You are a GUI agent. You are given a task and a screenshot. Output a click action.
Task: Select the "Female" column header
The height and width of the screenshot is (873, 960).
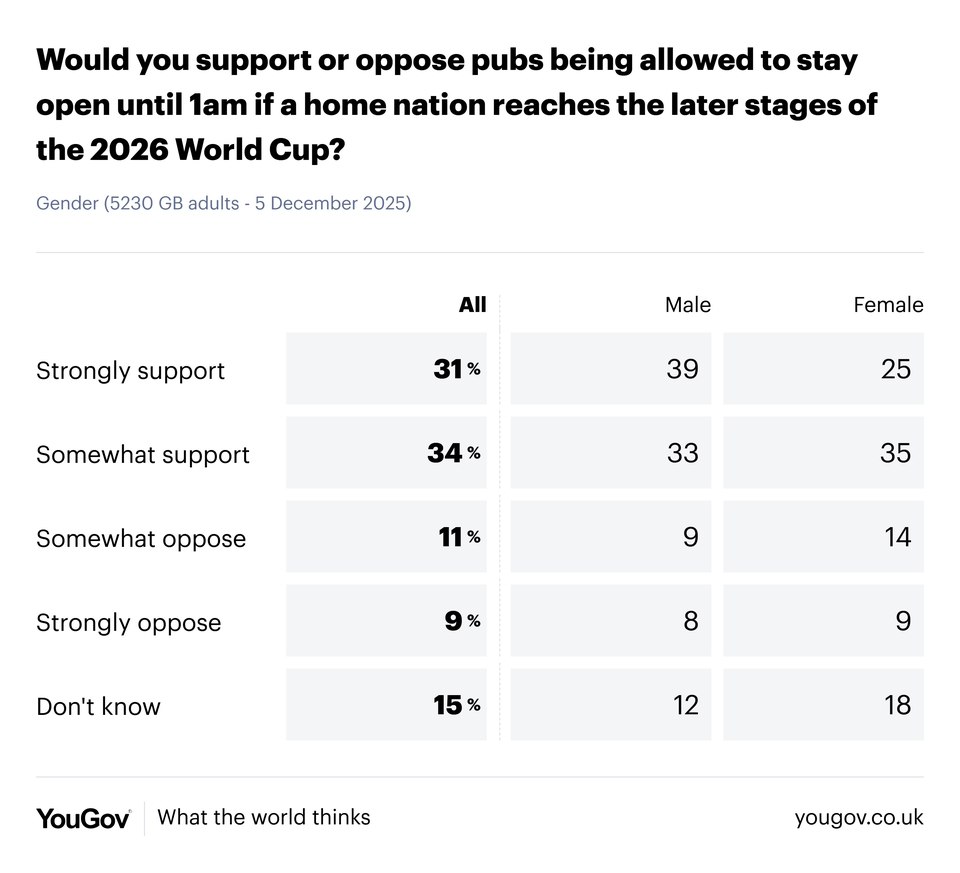888,305
